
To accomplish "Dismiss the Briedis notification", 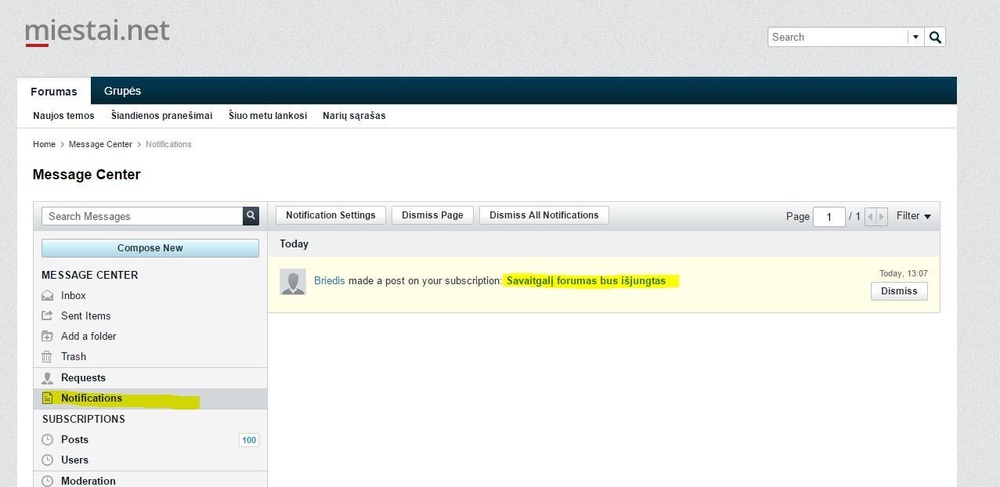I will [899, 292].
